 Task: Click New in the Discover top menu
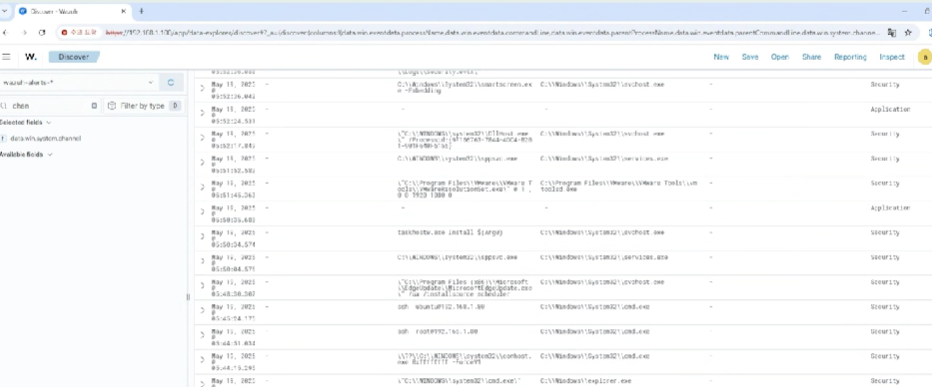pyautogui.click(x=721, y=57)
